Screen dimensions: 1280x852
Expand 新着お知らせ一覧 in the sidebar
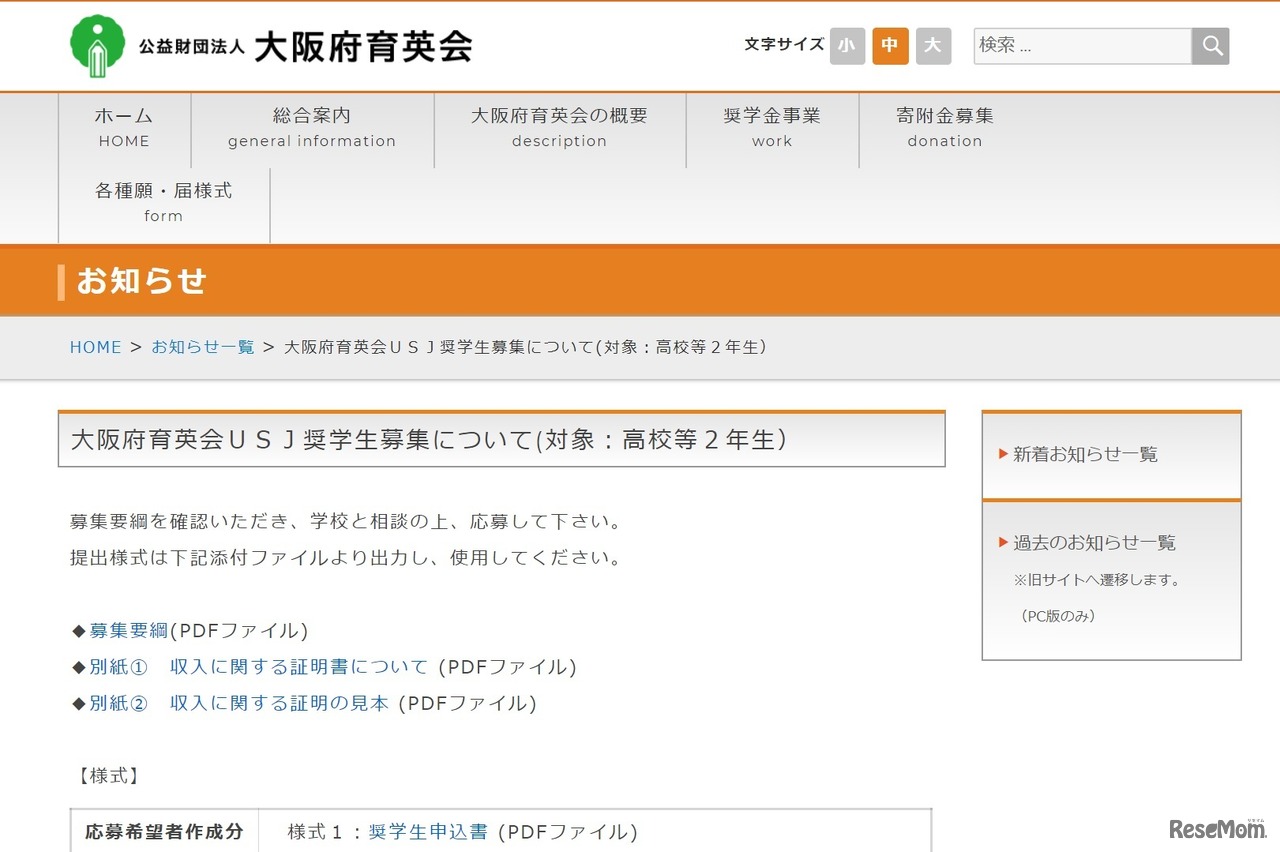[1085, 455]
